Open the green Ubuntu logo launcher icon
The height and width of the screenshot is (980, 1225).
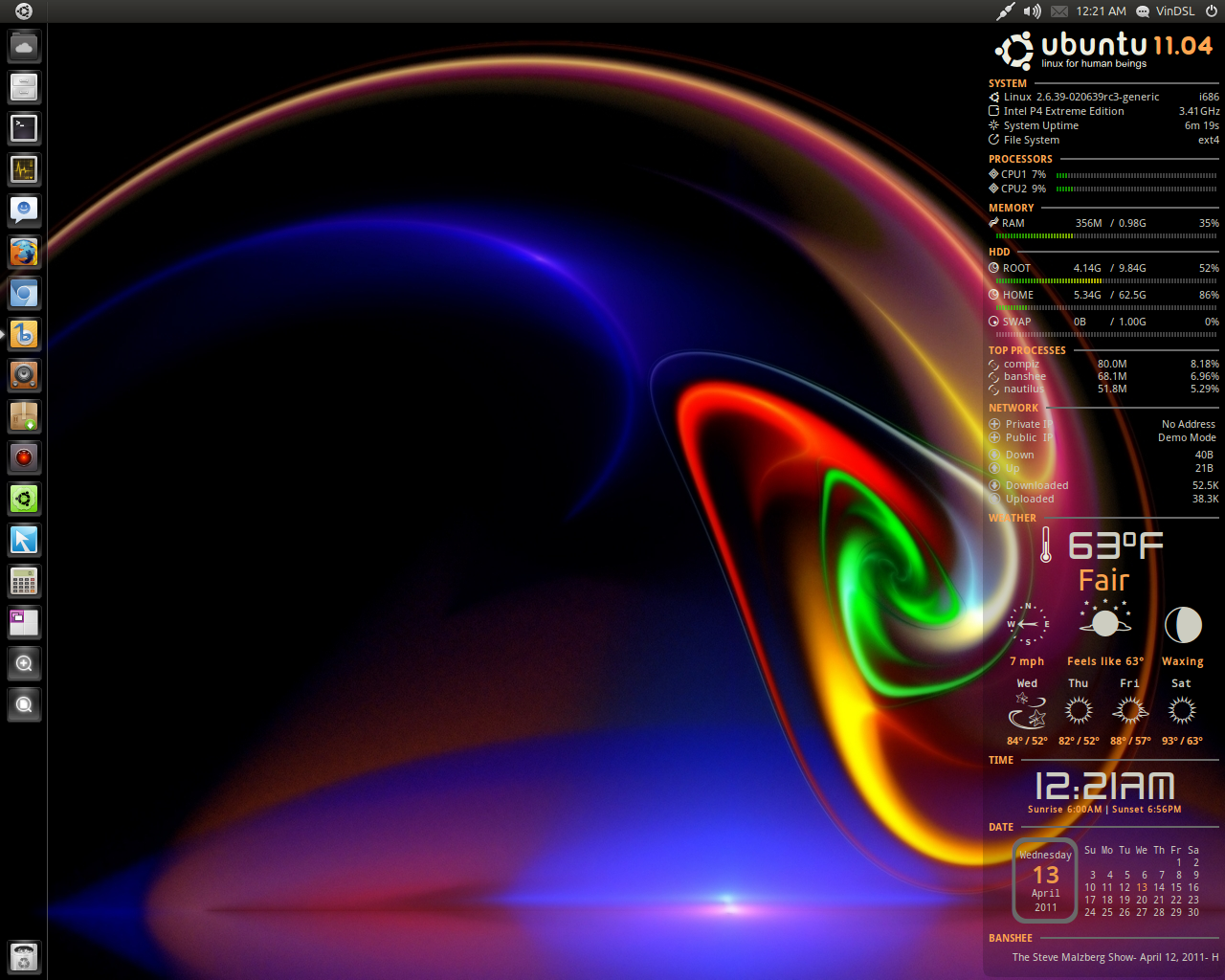point(24,499)
